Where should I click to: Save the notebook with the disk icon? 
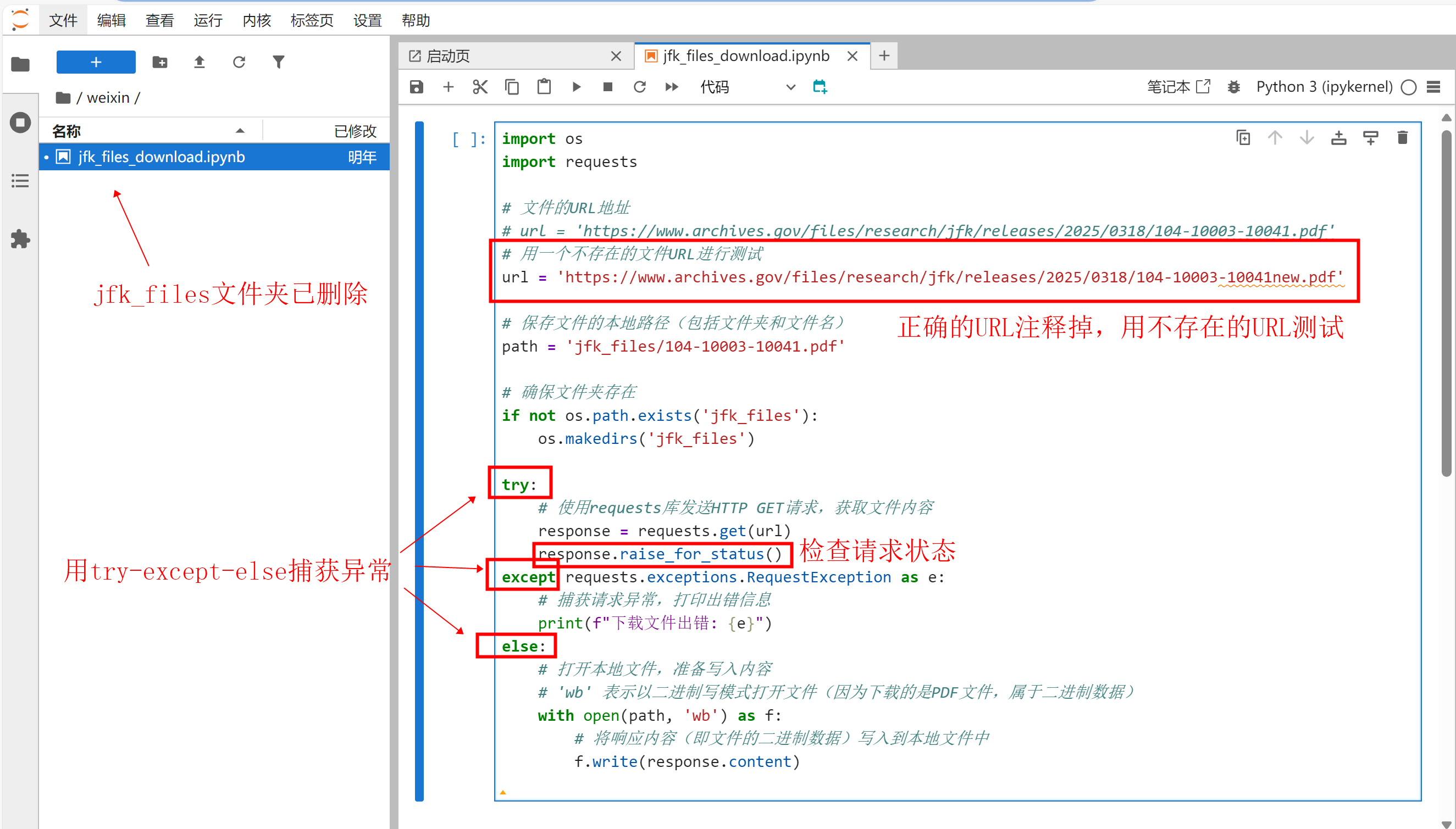(417, 87)
